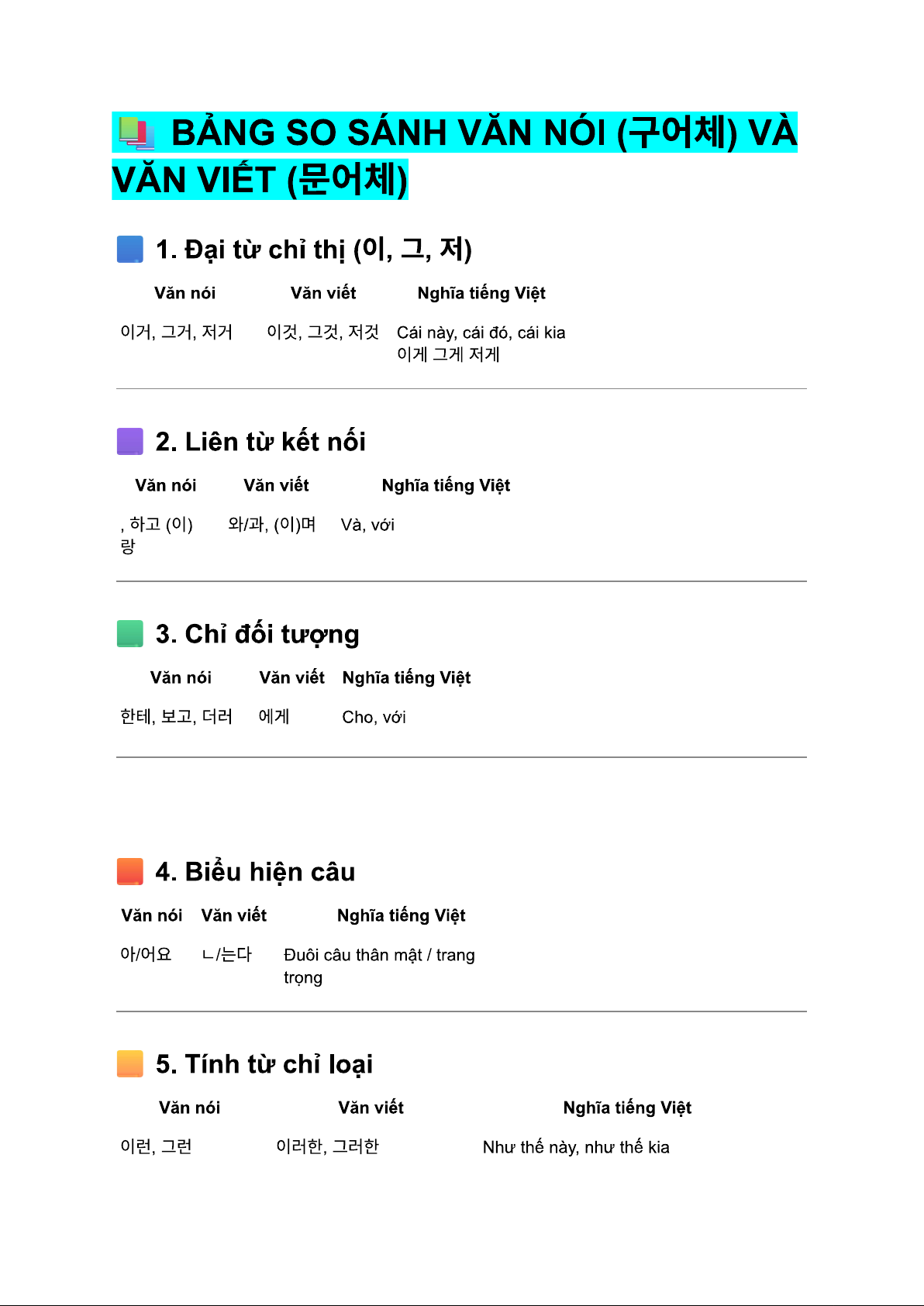Click the heading '2. Liên từ kết nối'
The height and width of the screenshot is (1306, 924).
tap(260, 442)
